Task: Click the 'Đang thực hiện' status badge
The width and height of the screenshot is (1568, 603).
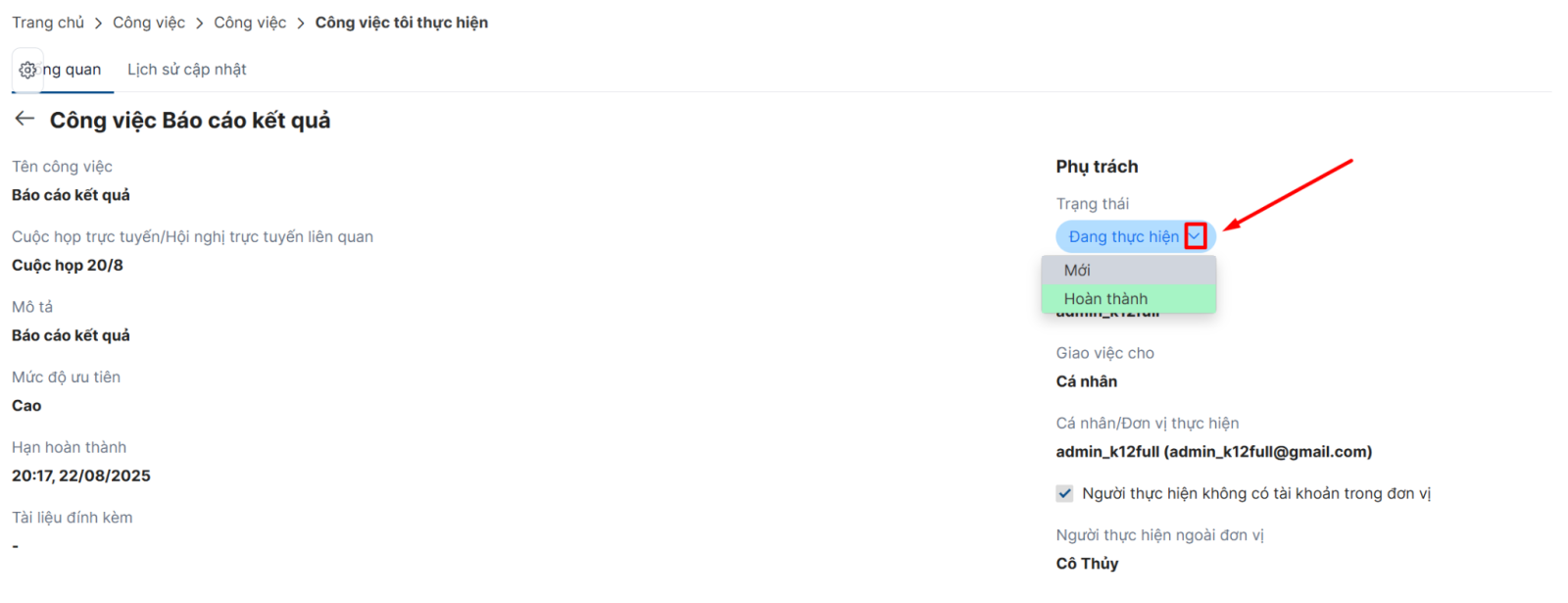Action: coord(1123,236)
